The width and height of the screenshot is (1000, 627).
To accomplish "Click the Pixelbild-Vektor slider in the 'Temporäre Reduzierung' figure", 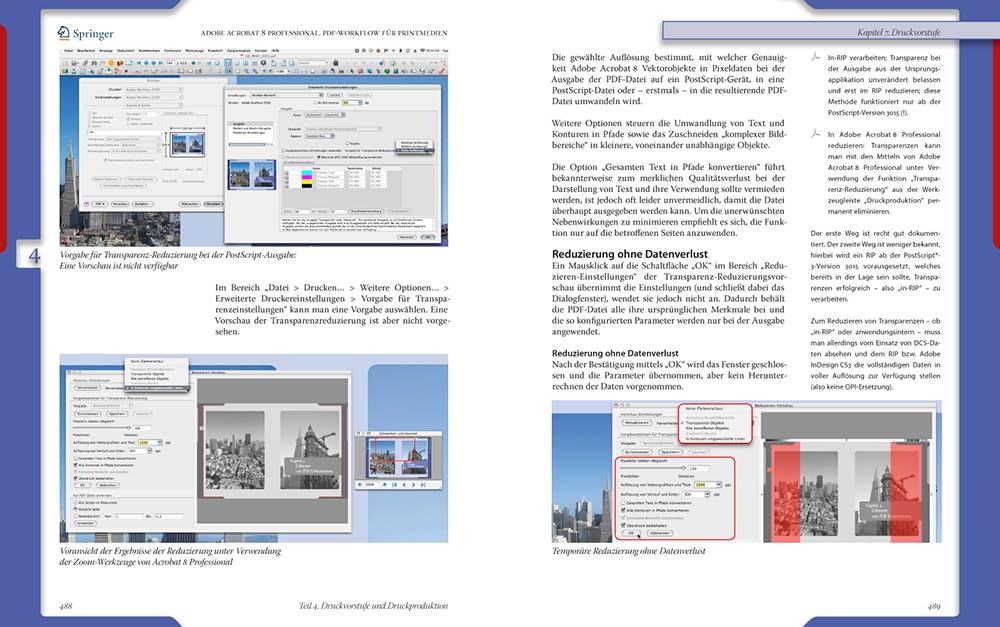I will (652, 468).
